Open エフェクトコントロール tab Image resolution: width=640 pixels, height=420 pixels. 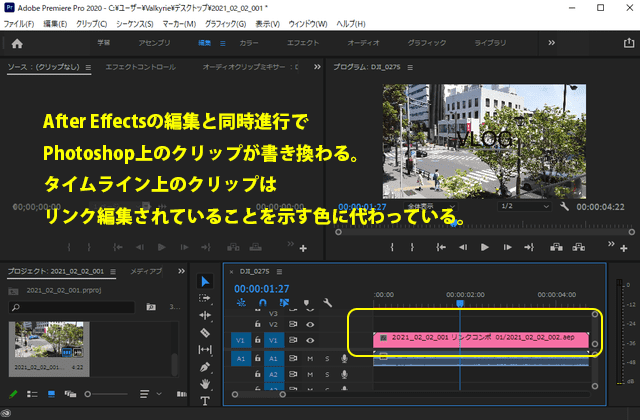click(140, 67)
